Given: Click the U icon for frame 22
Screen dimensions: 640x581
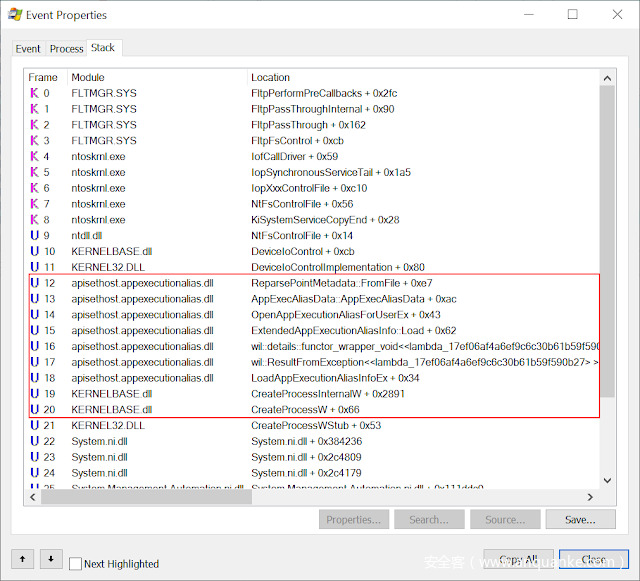Looking at the screenshot, I should [x=35, y=441].
